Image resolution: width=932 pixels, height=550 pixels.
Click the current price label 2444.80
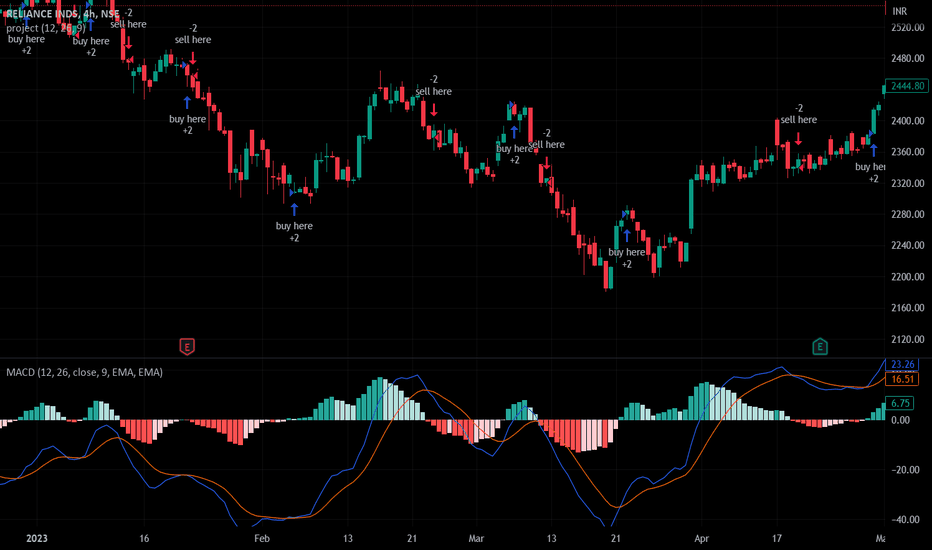(x=907, y=86)
